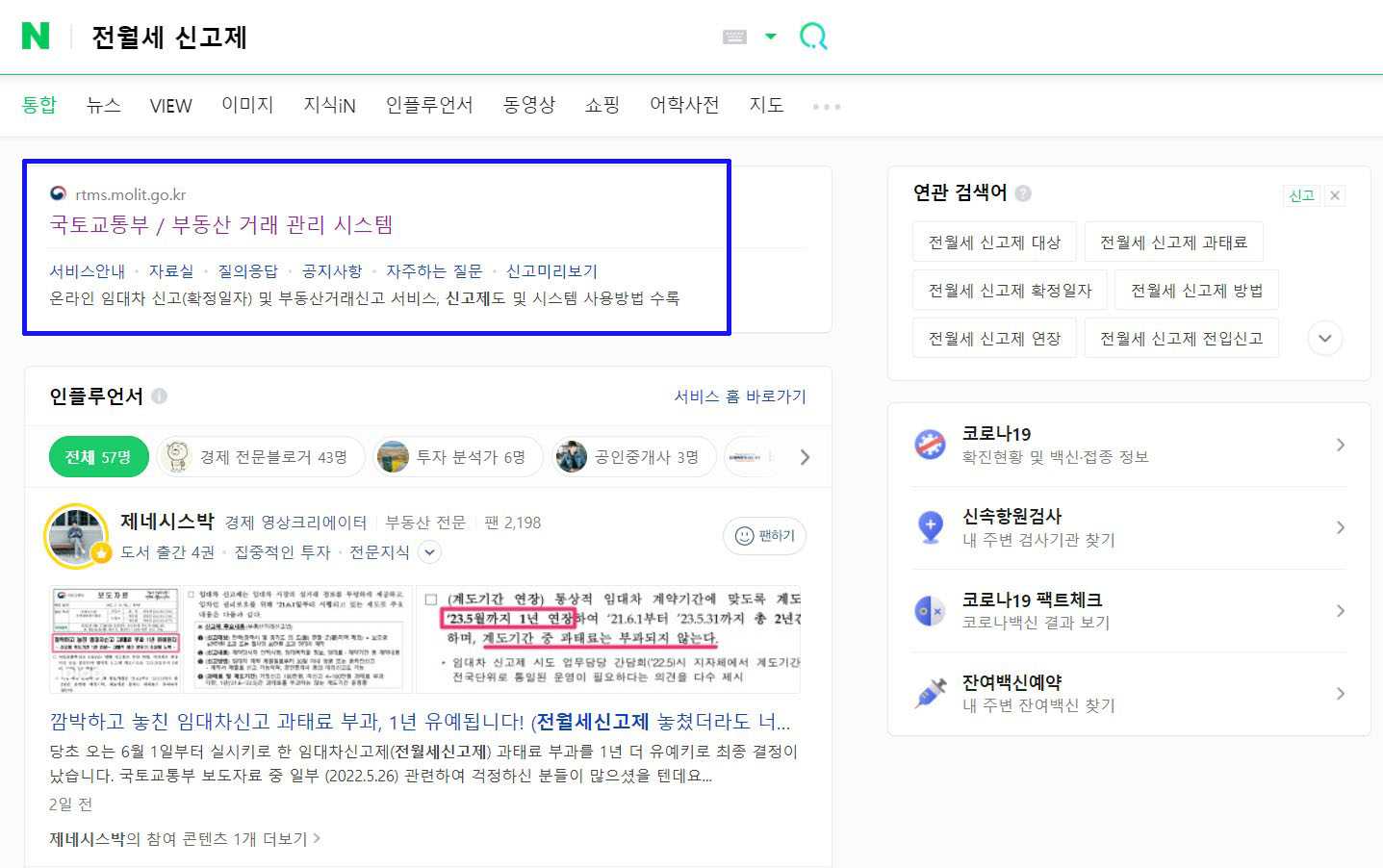The width and height of the screenshot is (1383, 868).
Task: Open the VIEW tab
Action: click(170, 106)
